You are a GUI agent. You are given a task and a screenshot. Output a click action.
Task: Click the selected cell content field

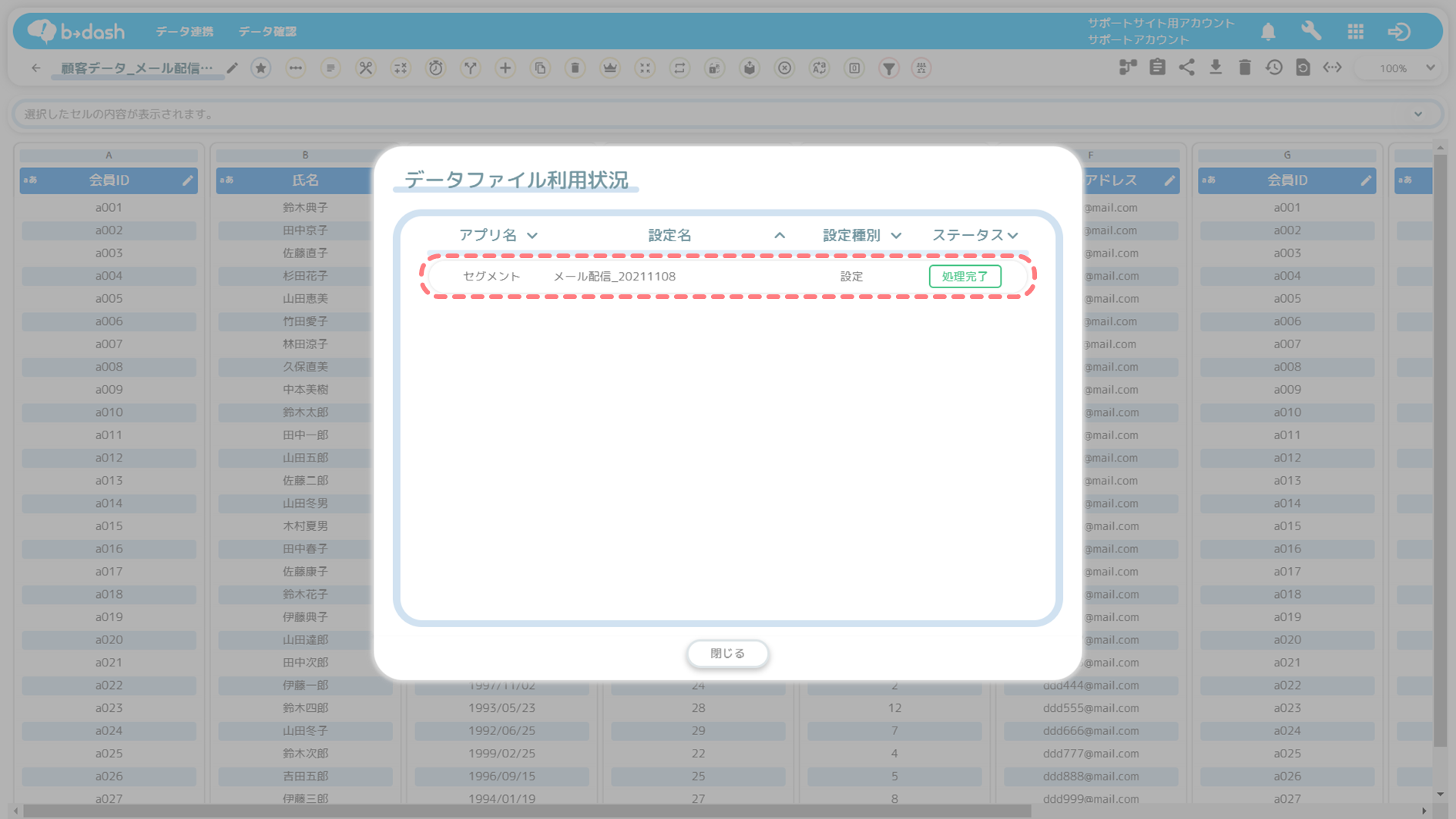point(727,114)
